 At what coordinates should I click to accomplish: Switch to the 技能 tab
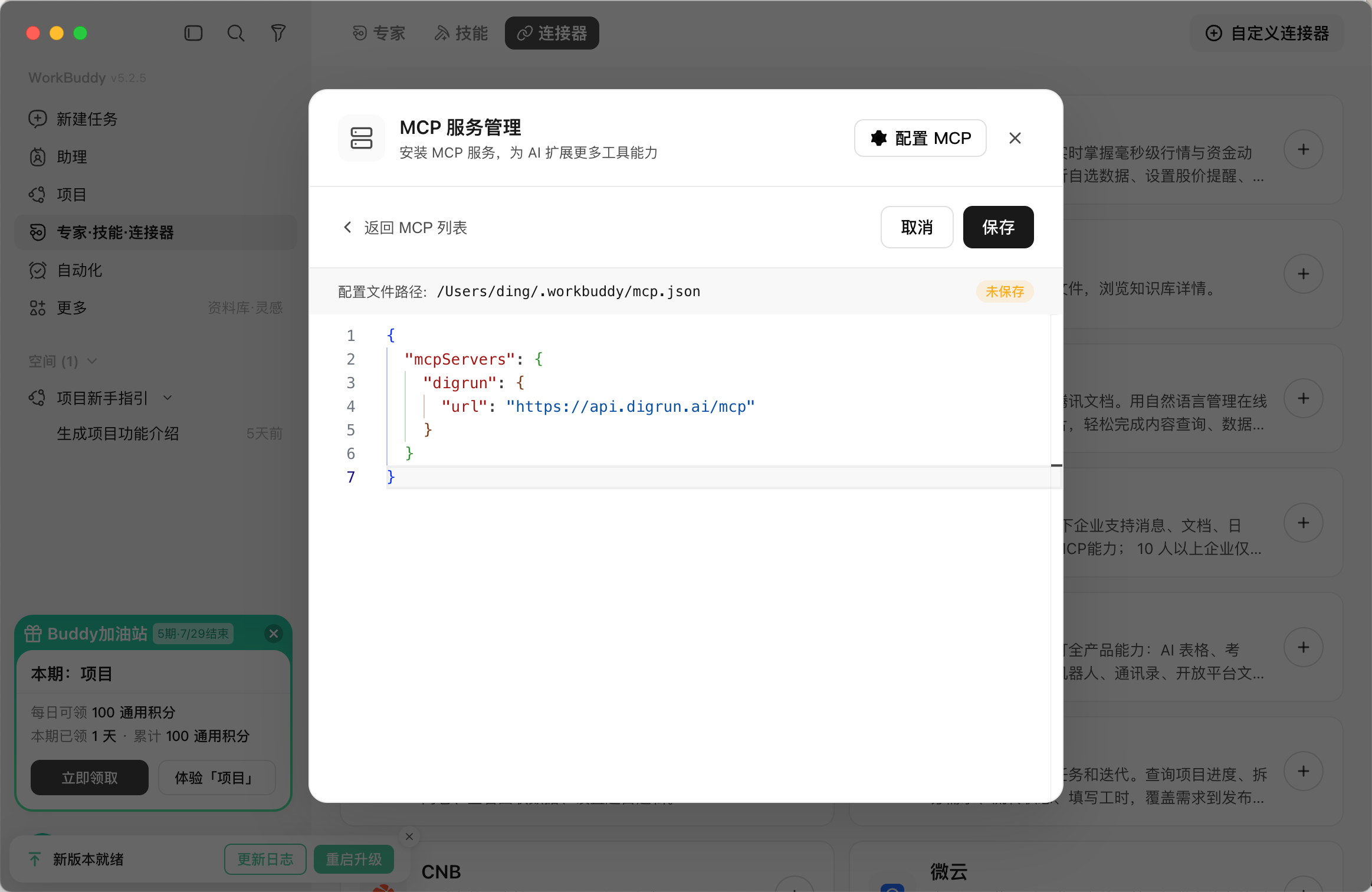click(x=461, y=33)
